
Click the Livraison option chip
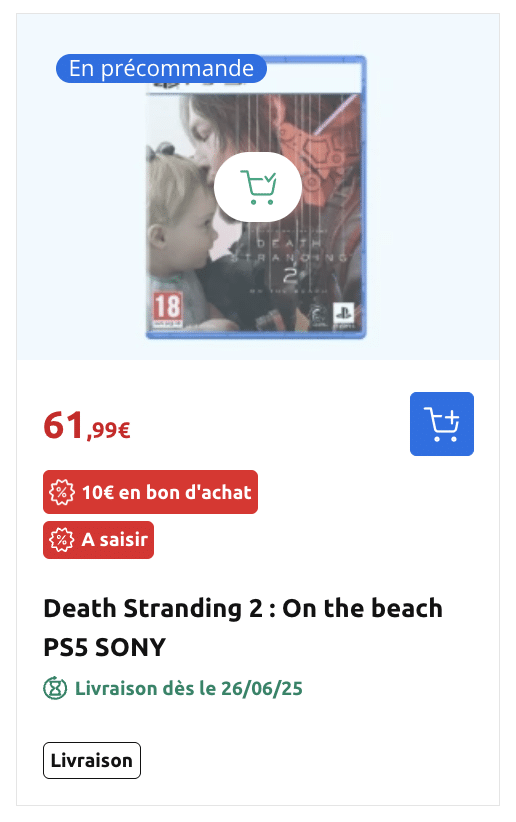(x=92, y=761)
